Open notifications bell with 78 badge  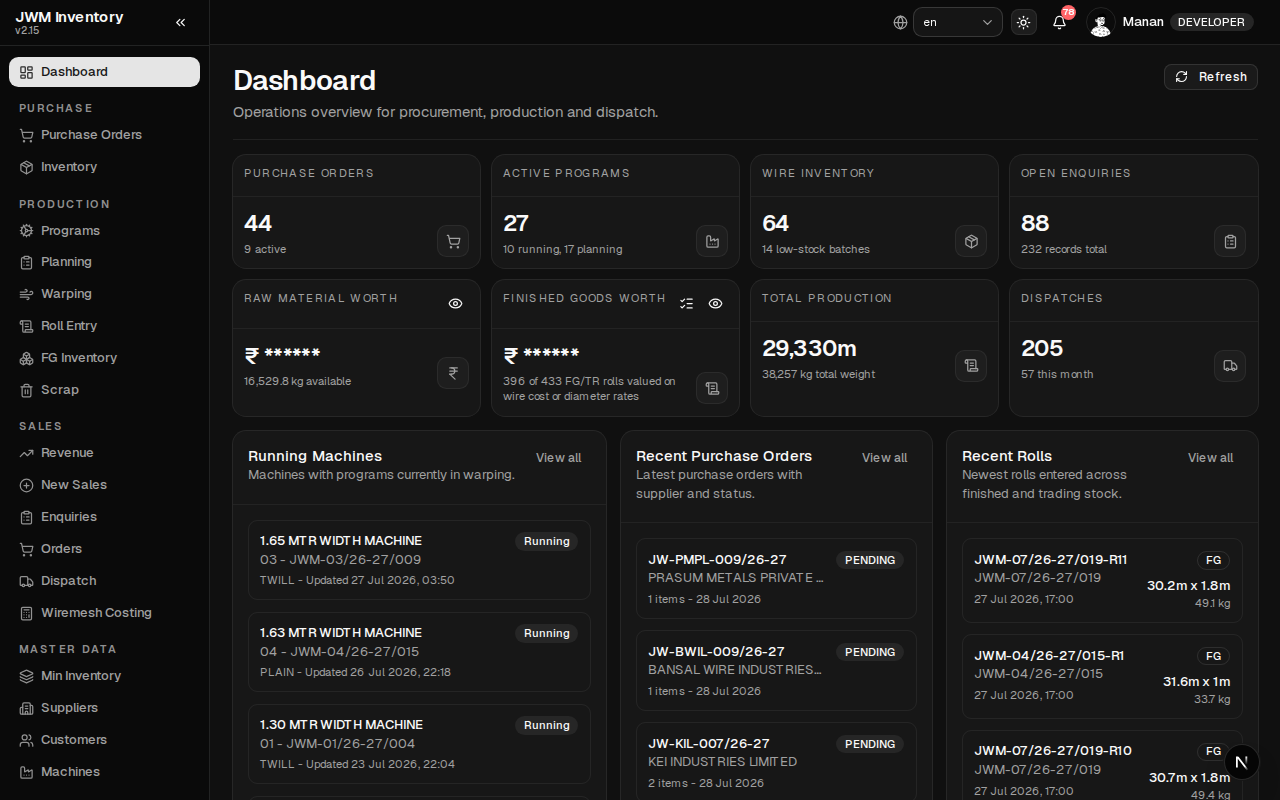click(x=1060, y=22)
